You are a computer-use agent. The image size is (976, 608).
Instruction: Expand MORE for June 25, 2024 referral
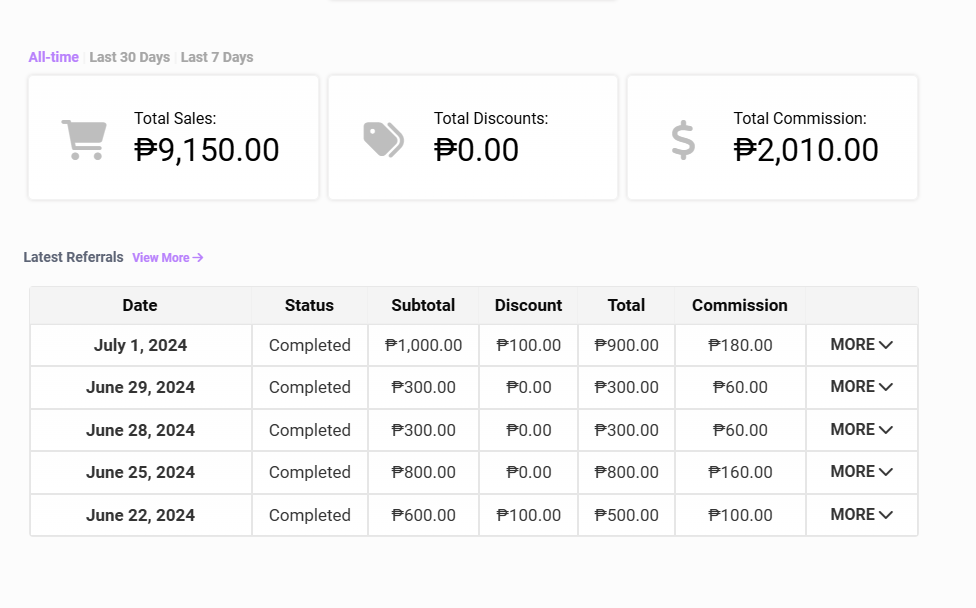(861, 472)
